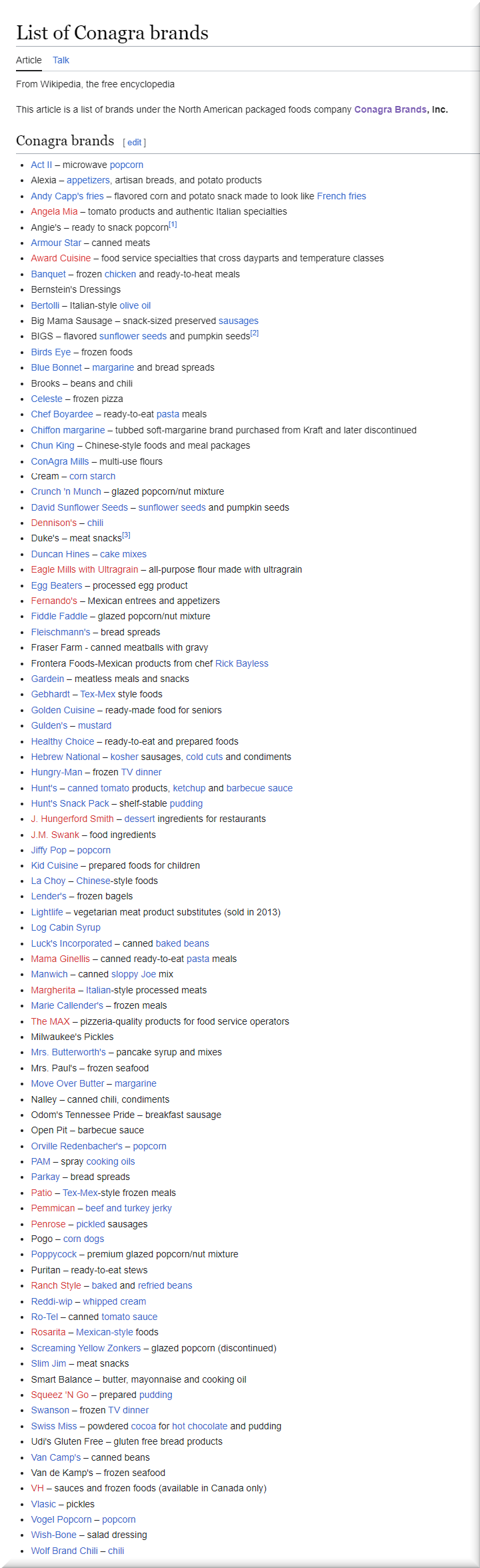The width and height of the screenshot is (480, 1568).
Task: Click the Rick Bayless link
Action: (242, 663)
